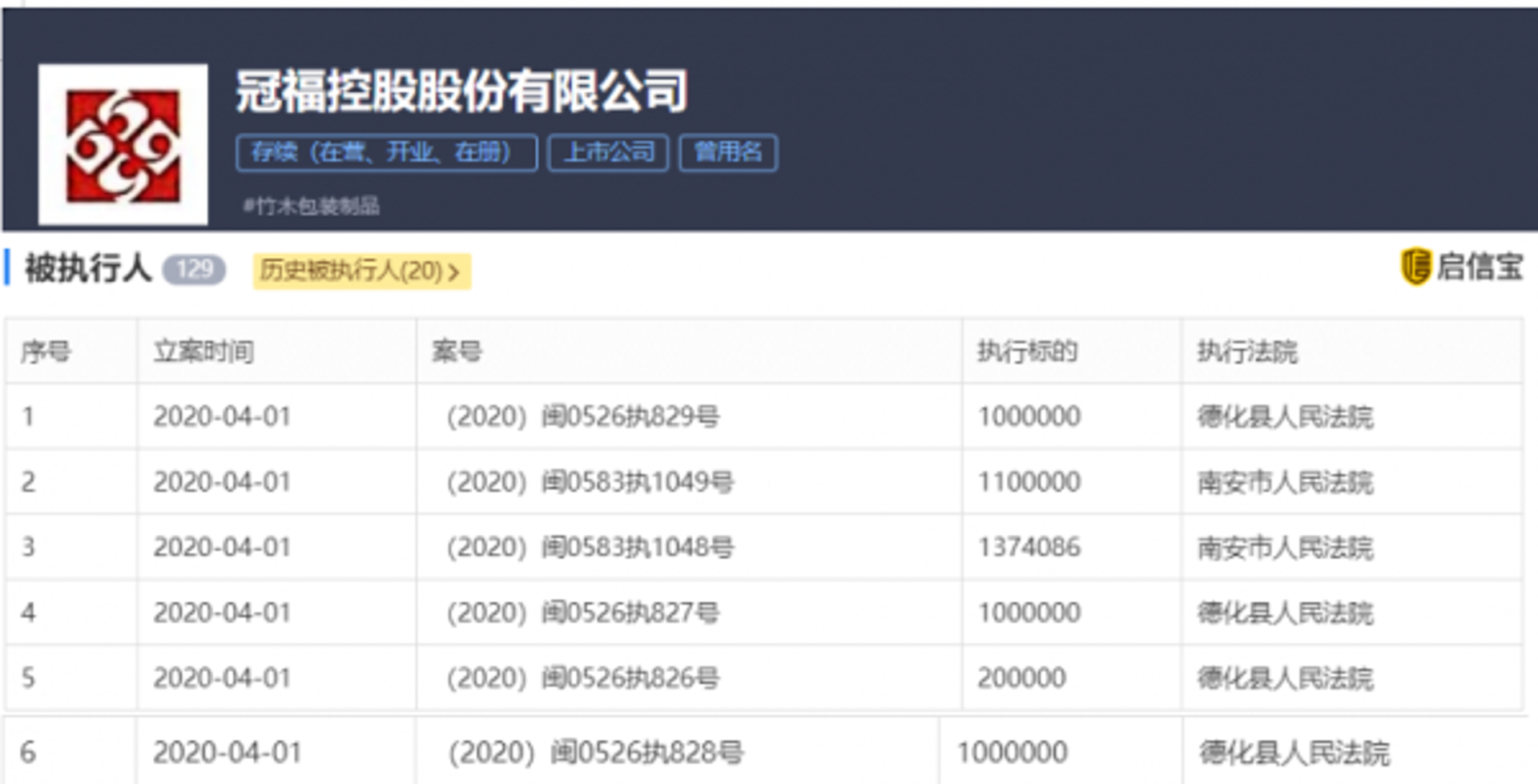Click date 2020-04-01 for case 闽0583执1048号
The image size is (1538, 784).
(x=222, y=548)
